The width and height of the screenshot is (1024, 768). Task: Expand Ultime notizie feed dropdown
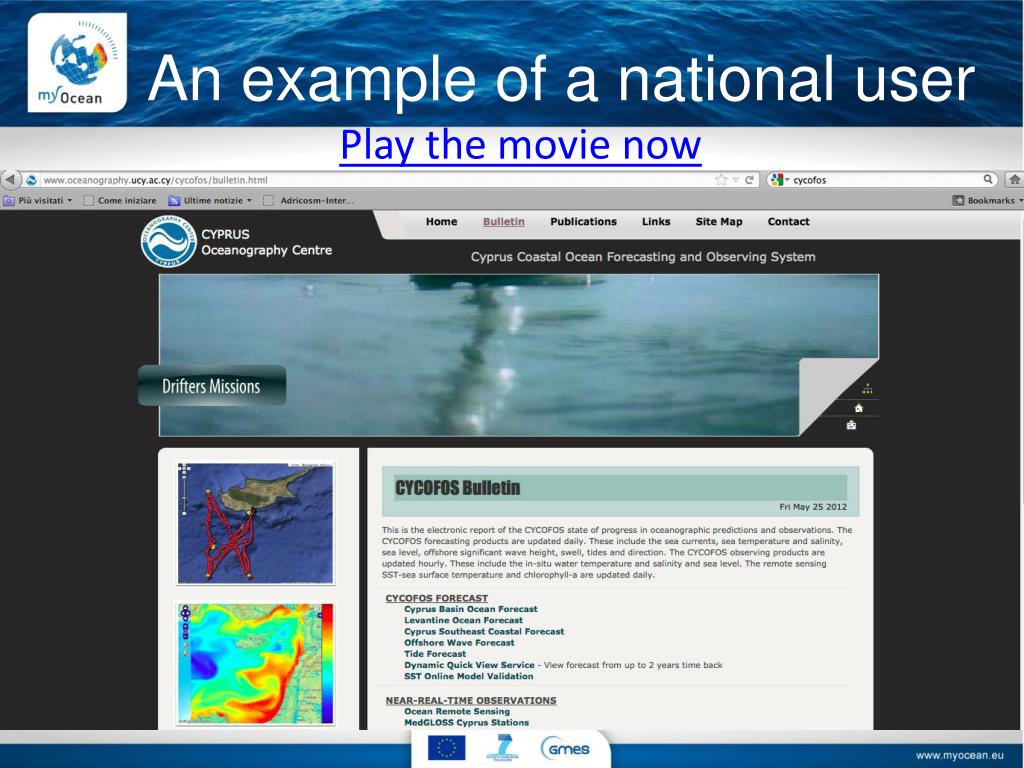[210, 200]
